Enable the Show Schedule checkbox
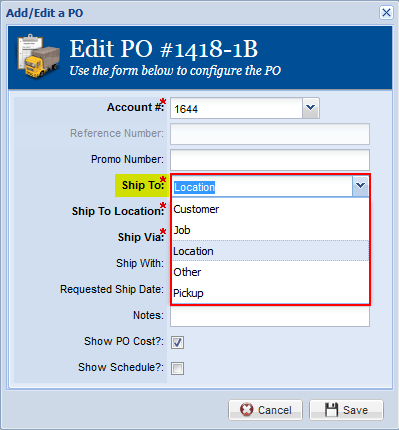The width and height of the screenshot is (399, 430). point(177,368)
